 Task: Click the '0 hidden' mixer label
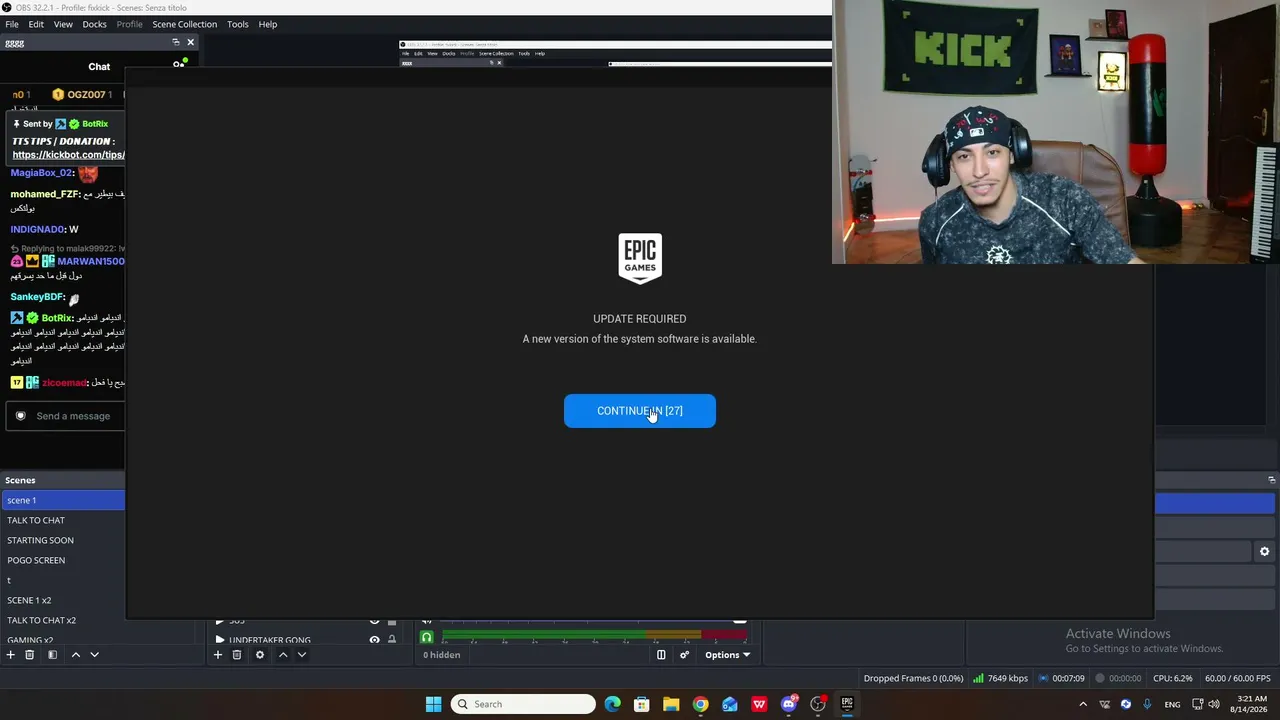click(x=441, y=655)
